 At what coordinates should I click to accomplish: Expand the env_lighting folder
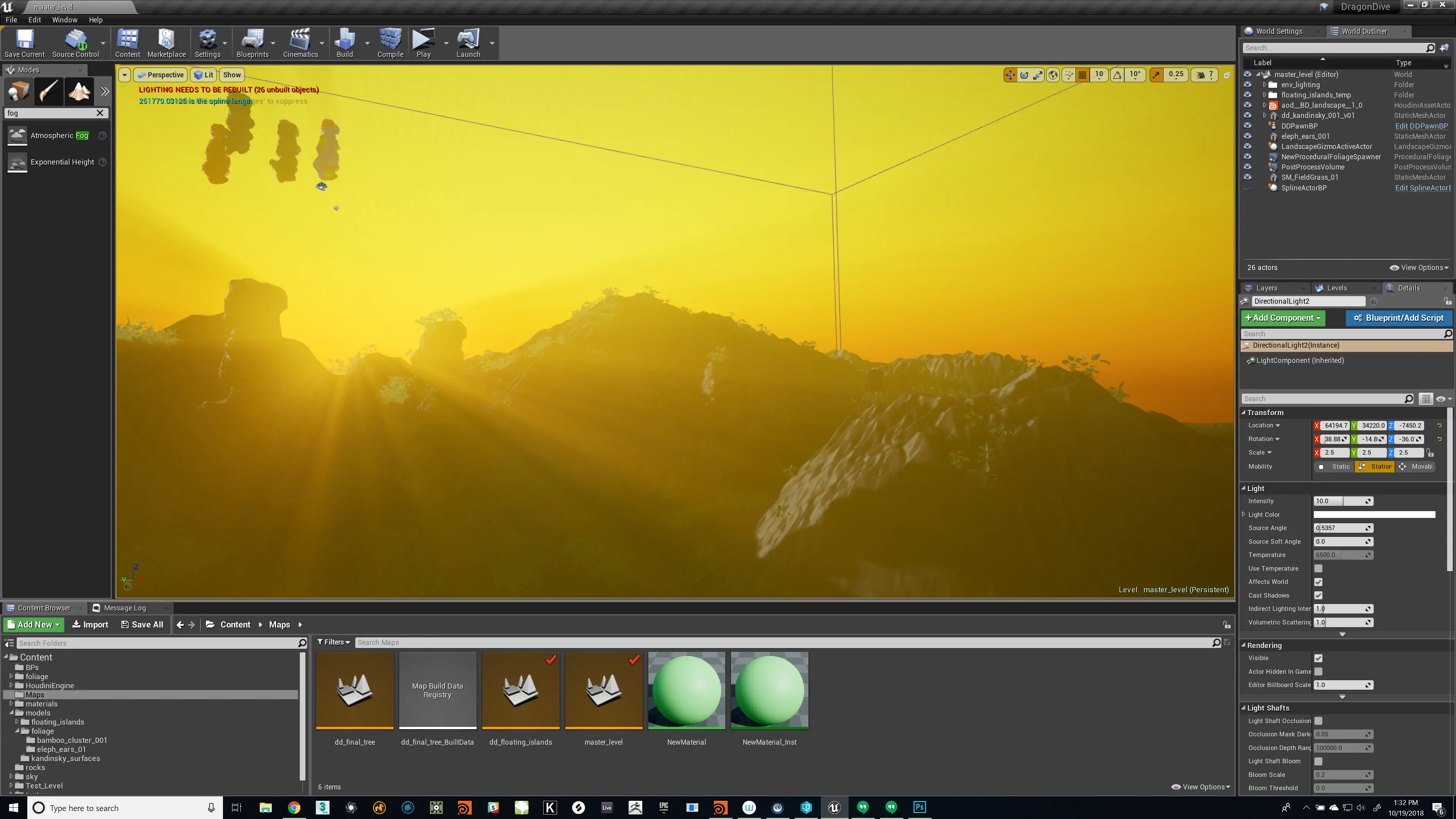pyautogui.click(x=1265, y=85)
